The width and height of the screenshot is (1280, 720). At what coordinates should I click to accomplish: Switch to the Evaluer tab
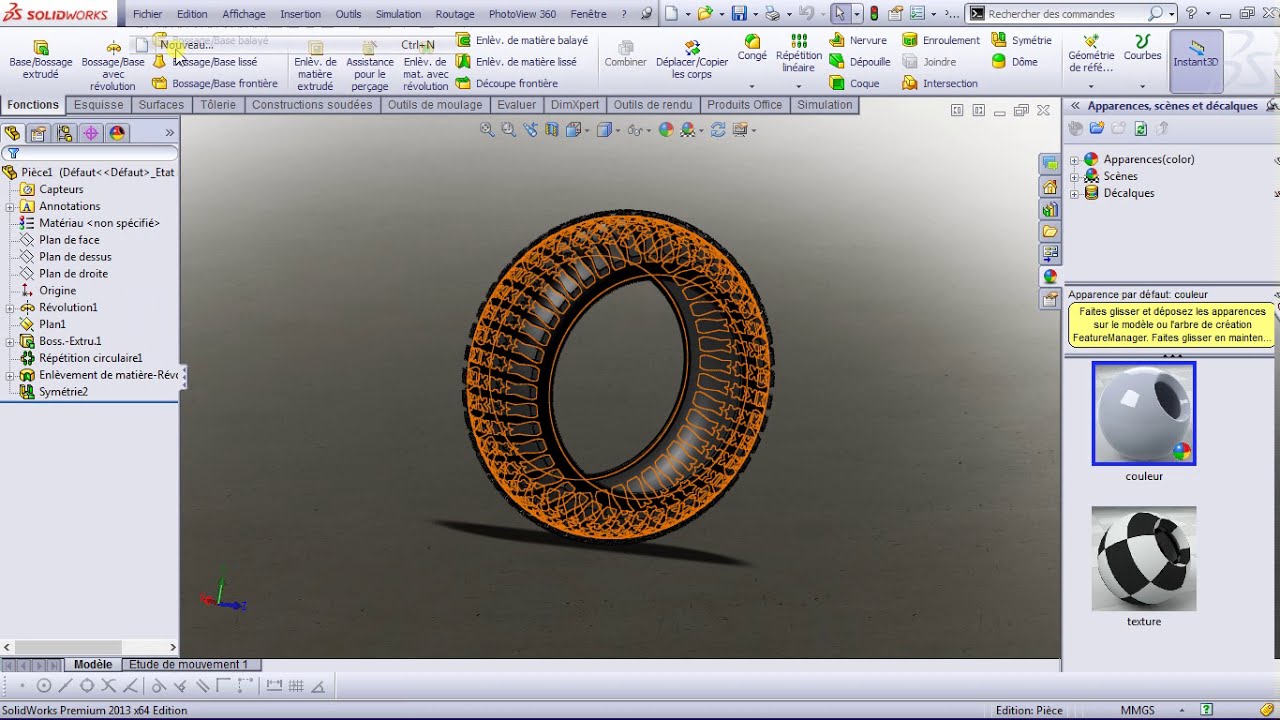click(x=516, y=105)
